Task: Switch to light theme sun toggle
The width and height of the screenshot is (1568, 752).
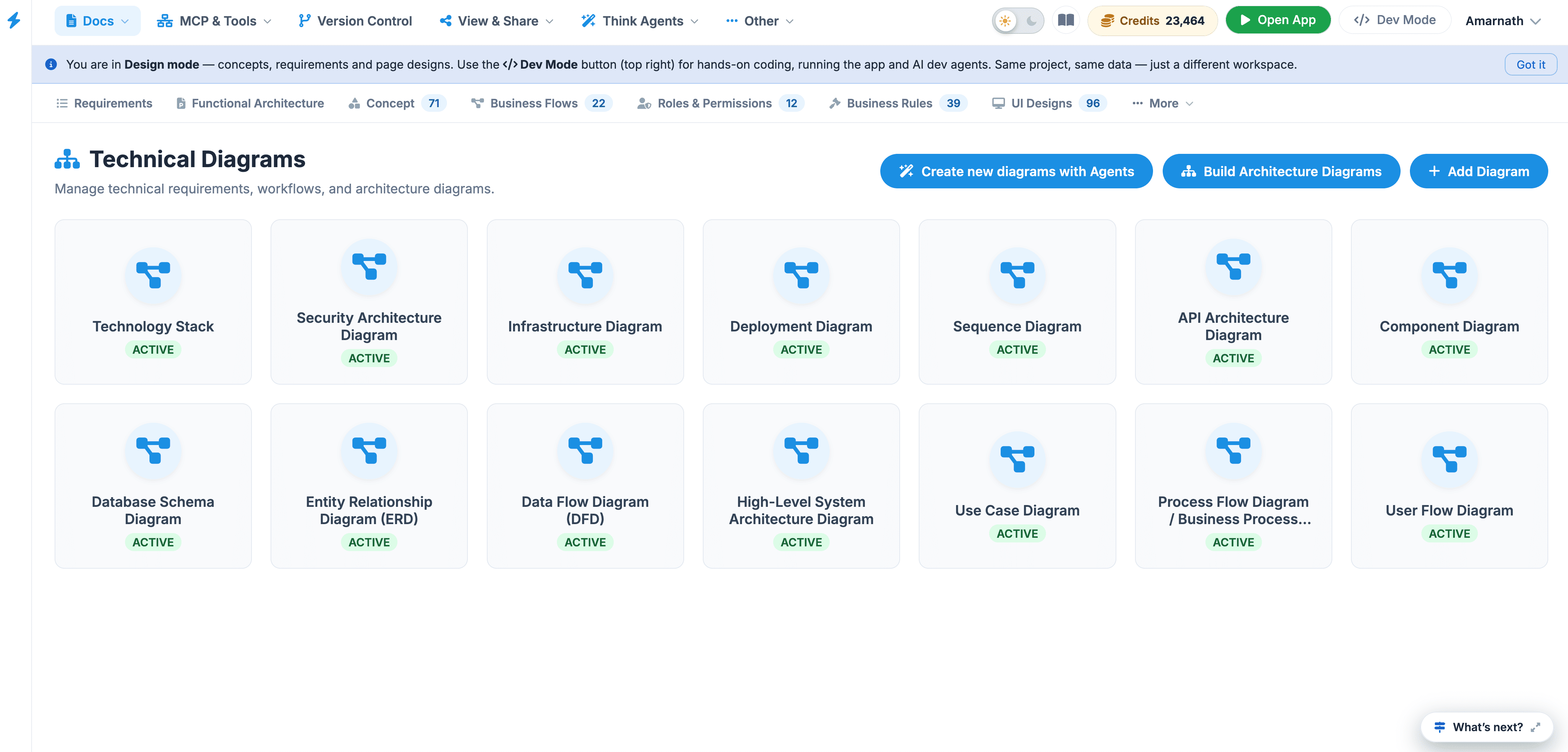Action: coord(1005,21)
